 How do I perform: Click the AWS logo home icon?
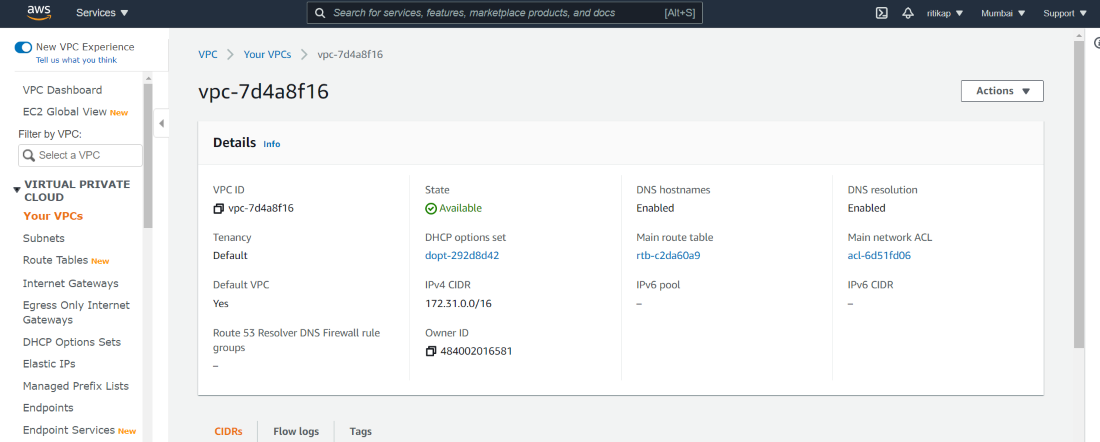click(x=39, y=13)
